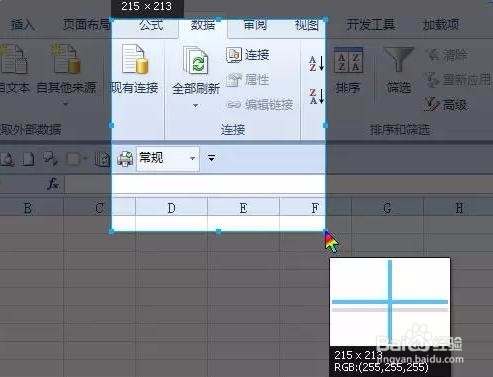Select column D header
493x377 pixels.
(171, 208)
